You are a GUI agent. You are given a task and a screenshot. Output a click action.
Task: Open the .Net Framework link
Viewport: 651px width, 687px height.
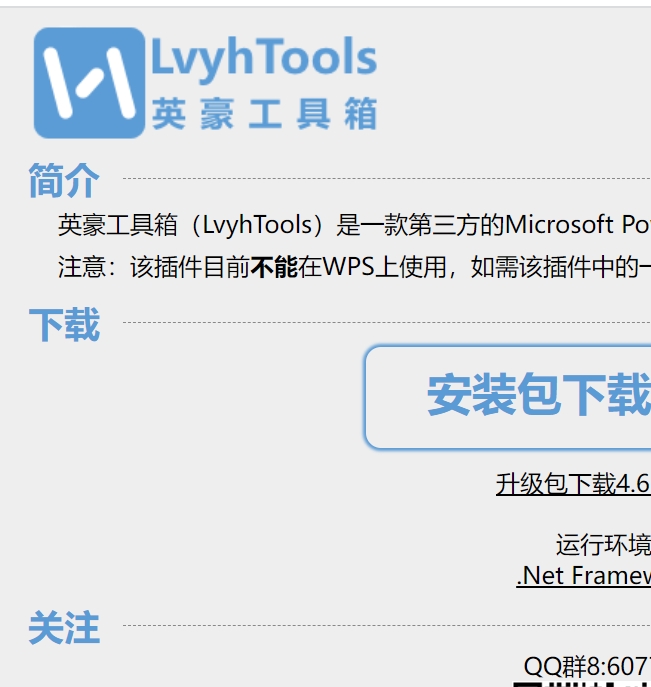(x=584, y=575)
